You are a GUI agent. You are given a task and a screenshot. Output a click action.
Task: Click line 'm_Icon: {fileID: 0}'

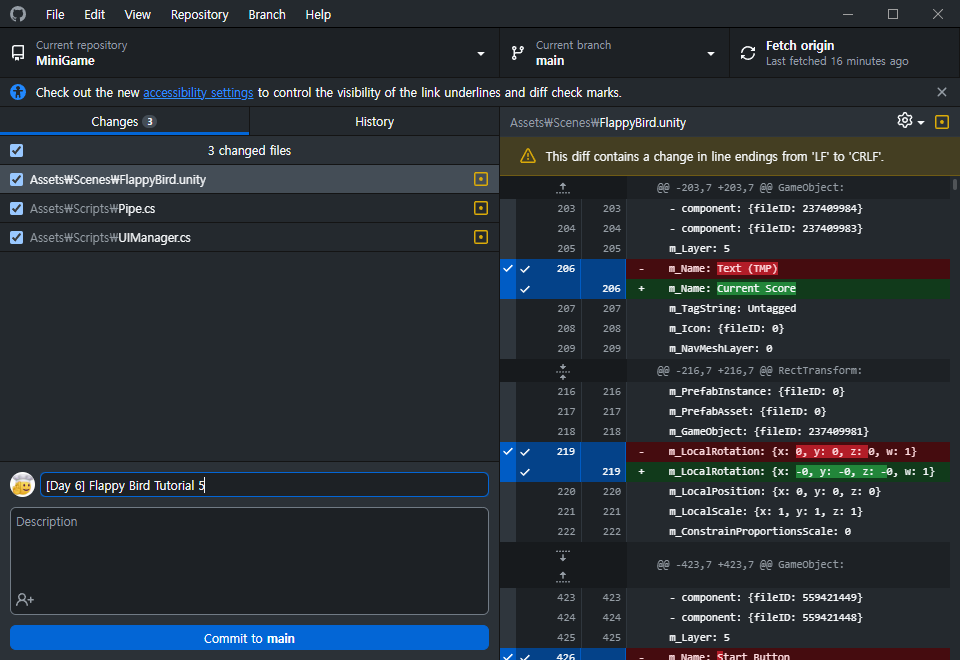point(726,329)
